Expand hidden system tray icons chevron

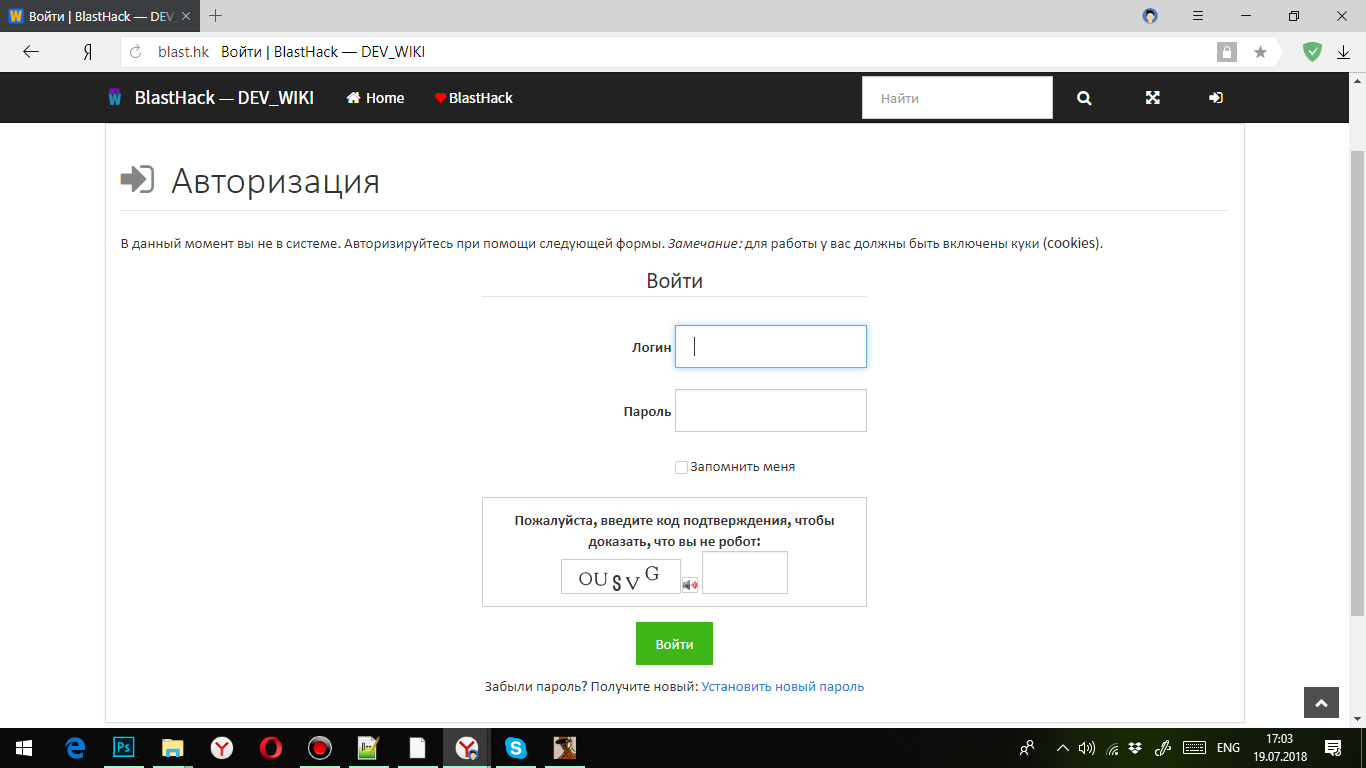click(x=1062, y=748)
